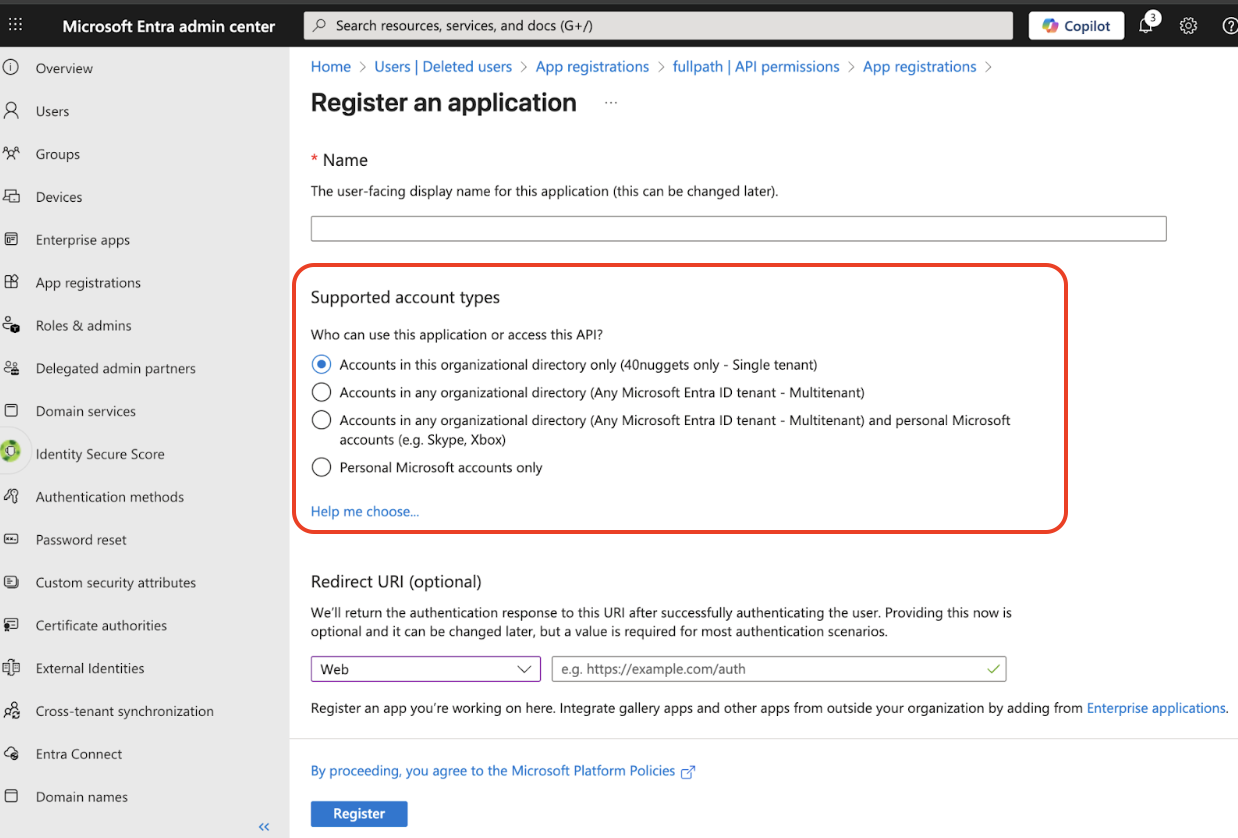This screenshot has height=838, width=1238.
Task: Click the Groups icon in sidebar
Action: tap(12, 154)
